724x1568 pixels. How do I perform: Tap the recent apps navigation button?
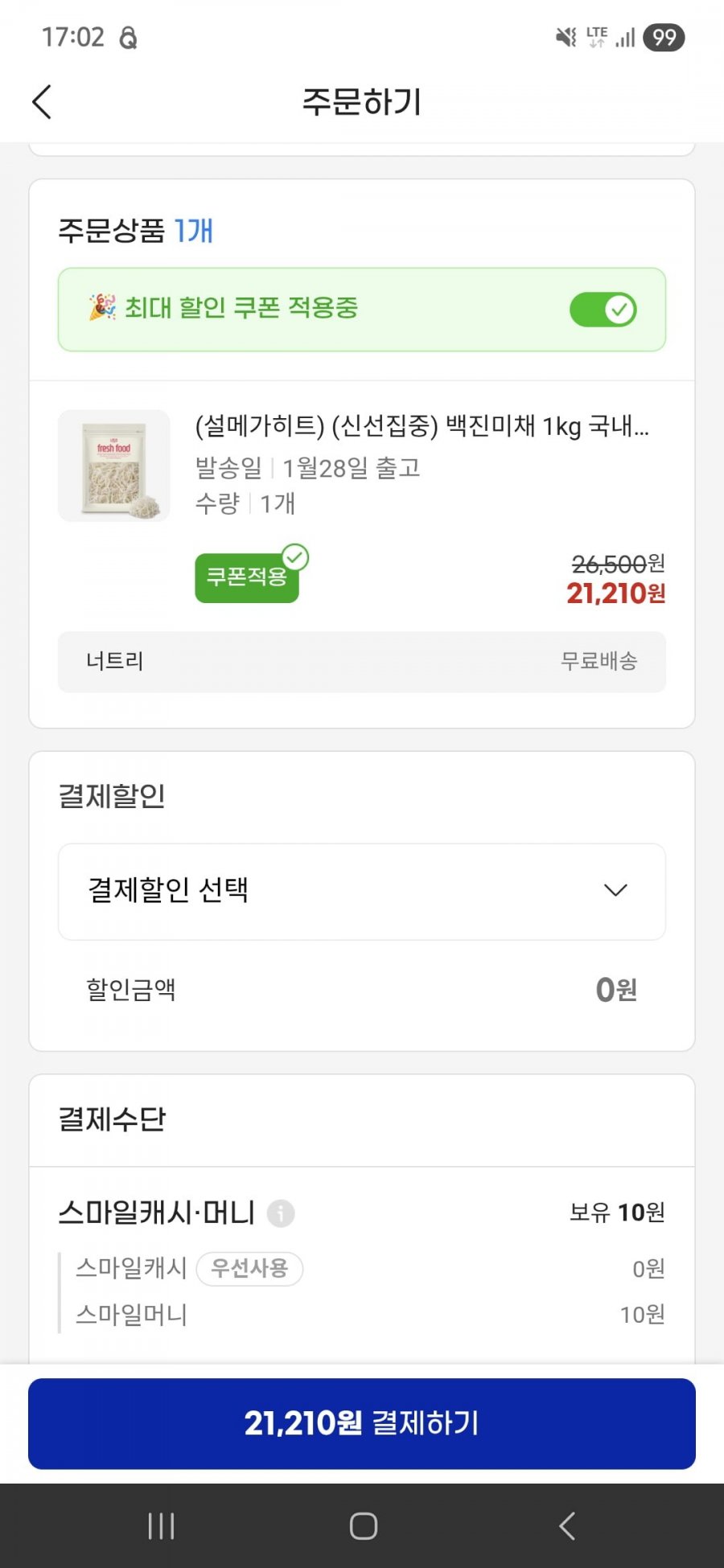pos(161,1525)
